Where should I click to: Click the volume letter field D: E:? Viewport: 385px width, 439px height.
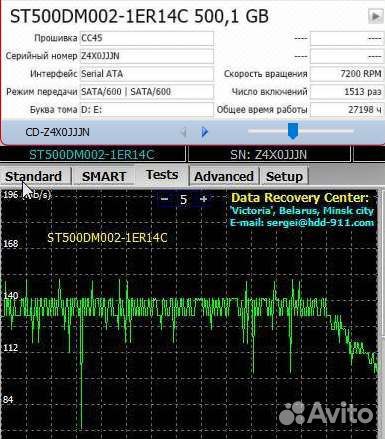click(146, 110)
